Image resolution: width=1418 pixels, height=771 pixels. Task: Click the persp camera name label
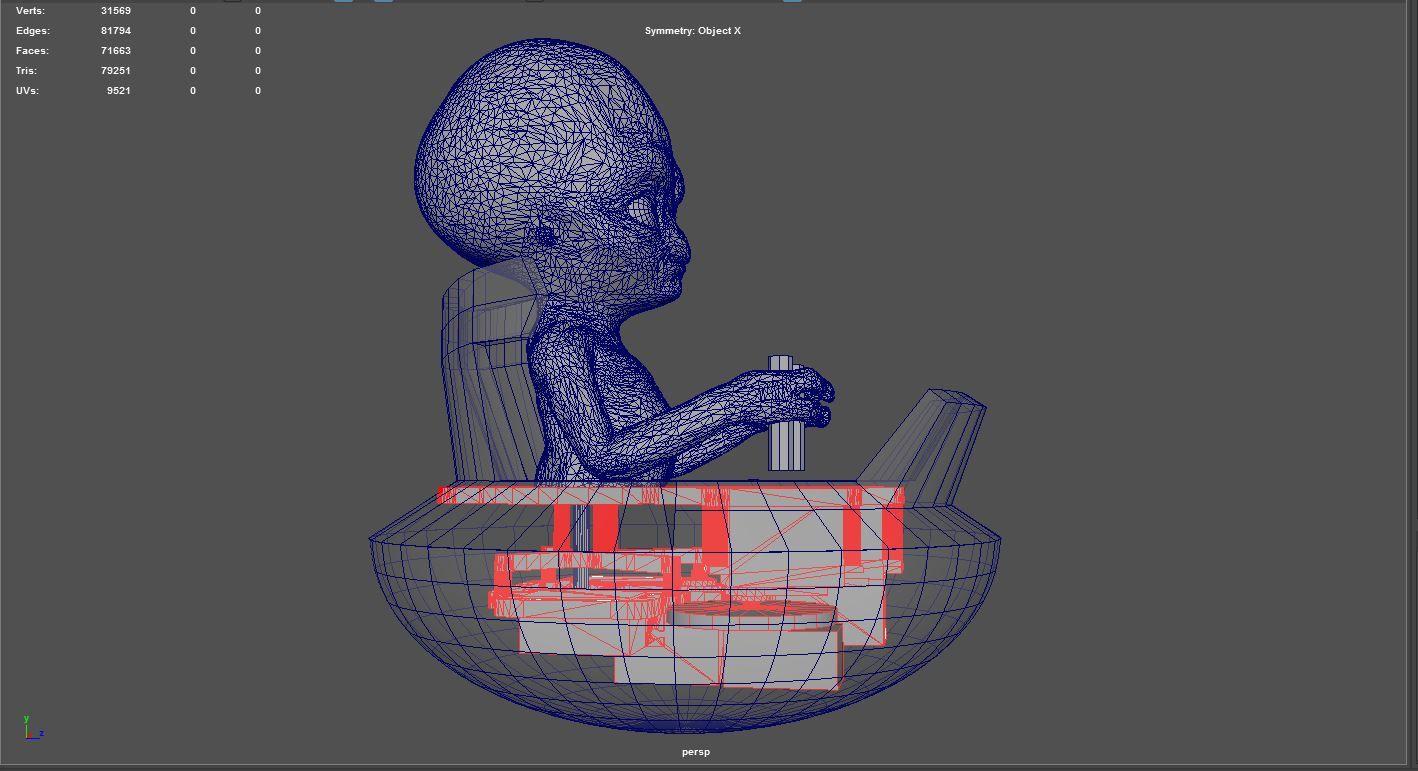[x=696, y=752]
